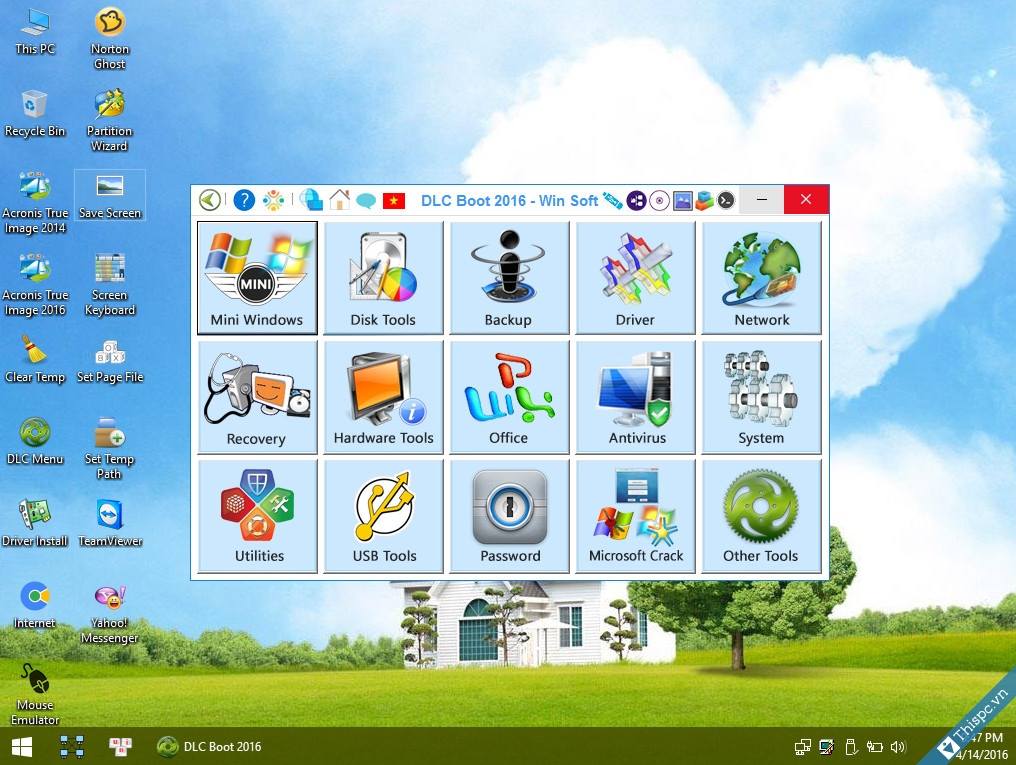
Task: Click the picture frame icon in title bar
Action: 682,201
